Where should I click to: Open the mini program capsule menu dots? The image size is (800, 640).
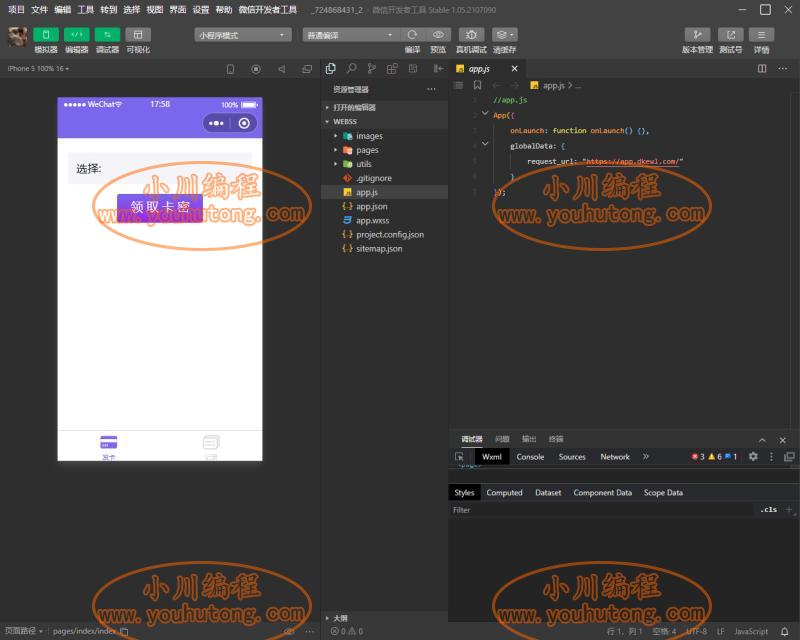pos(216,123)
